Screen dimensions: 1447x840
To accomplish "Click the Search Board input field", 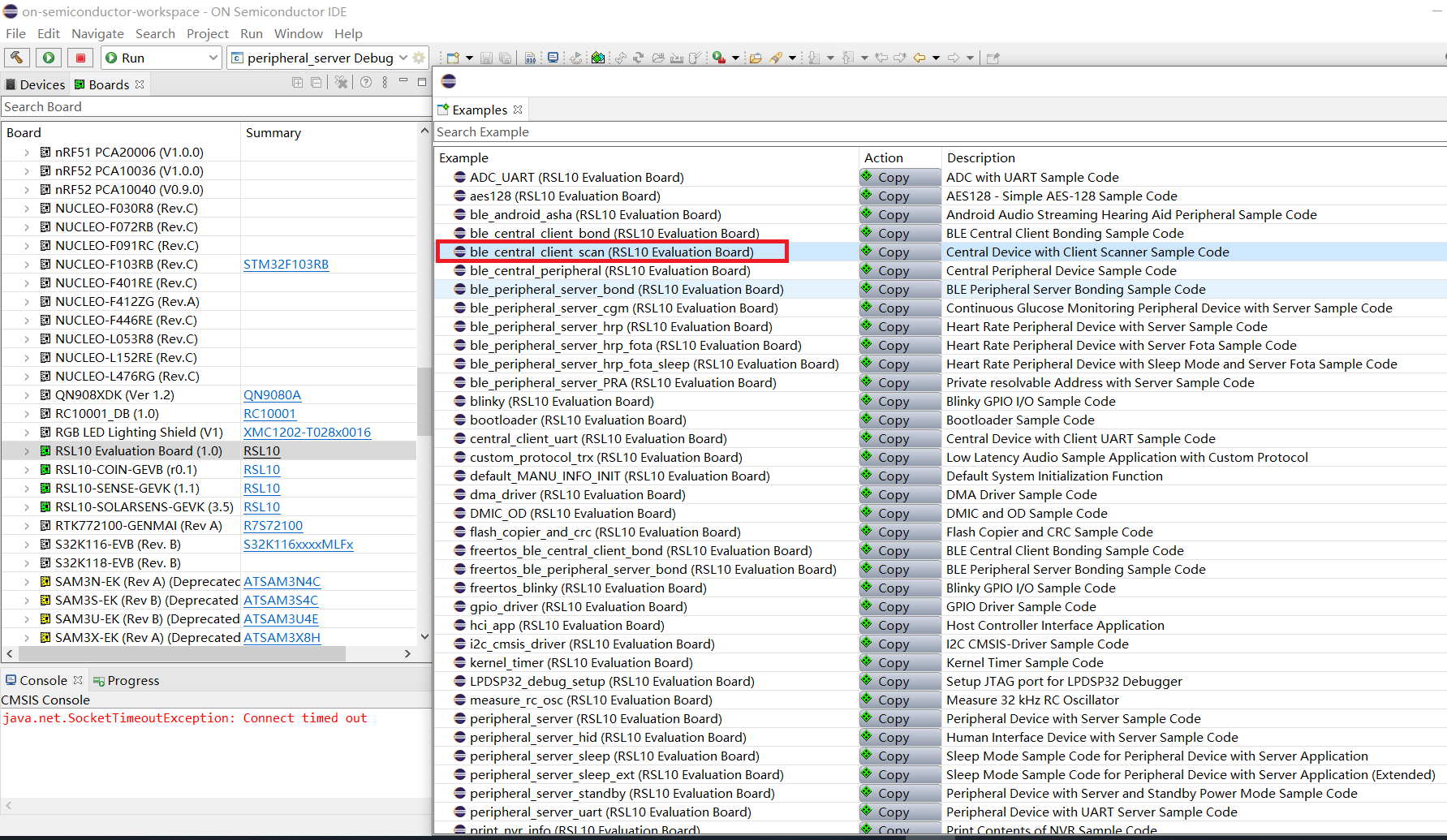I will pyautogui.click(x=216, y=106).
